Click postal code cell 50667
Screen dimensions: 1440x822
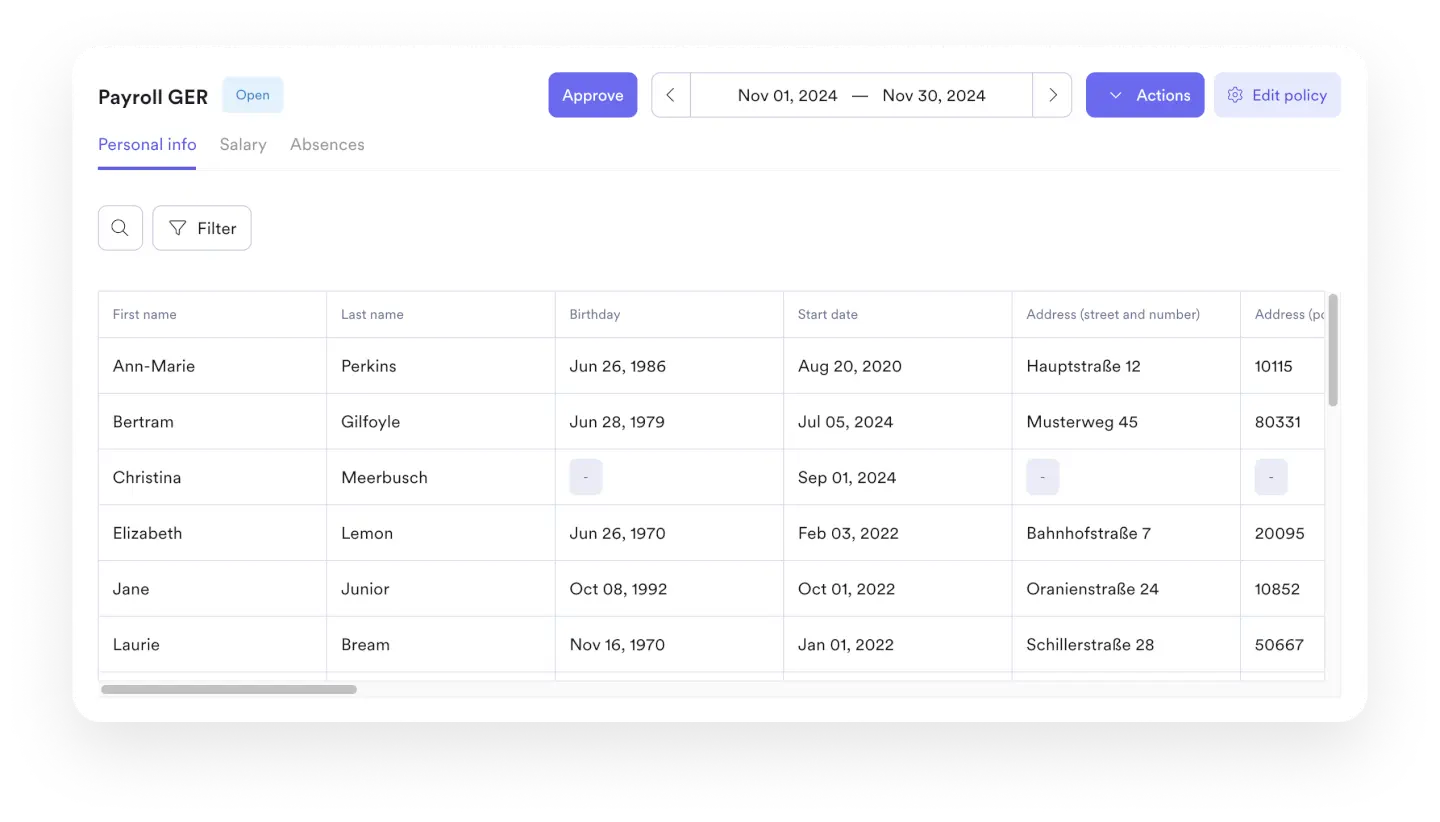pos(1283,645)
